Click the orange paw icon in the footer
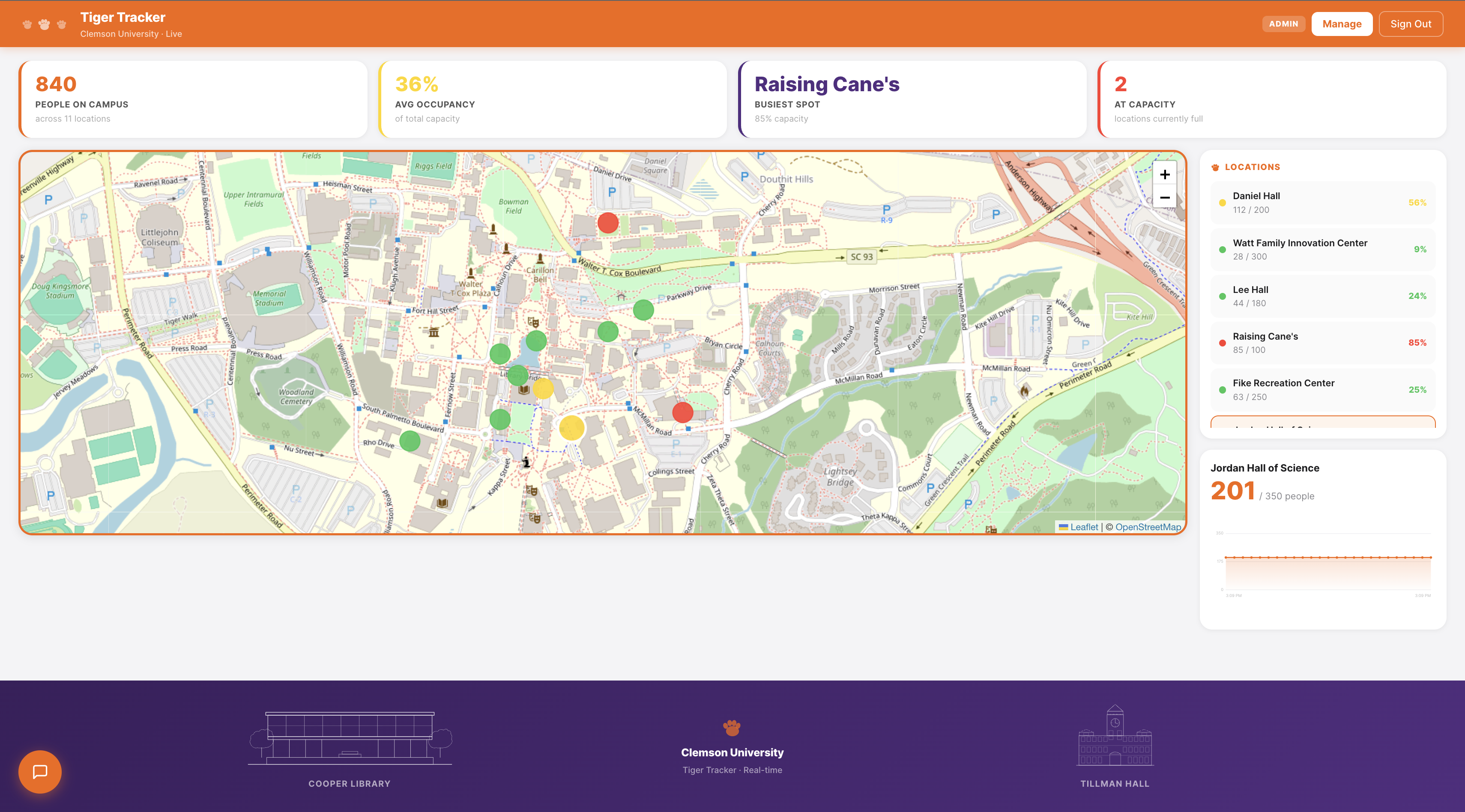The image size is (1465, 812). tap(732, 727)
